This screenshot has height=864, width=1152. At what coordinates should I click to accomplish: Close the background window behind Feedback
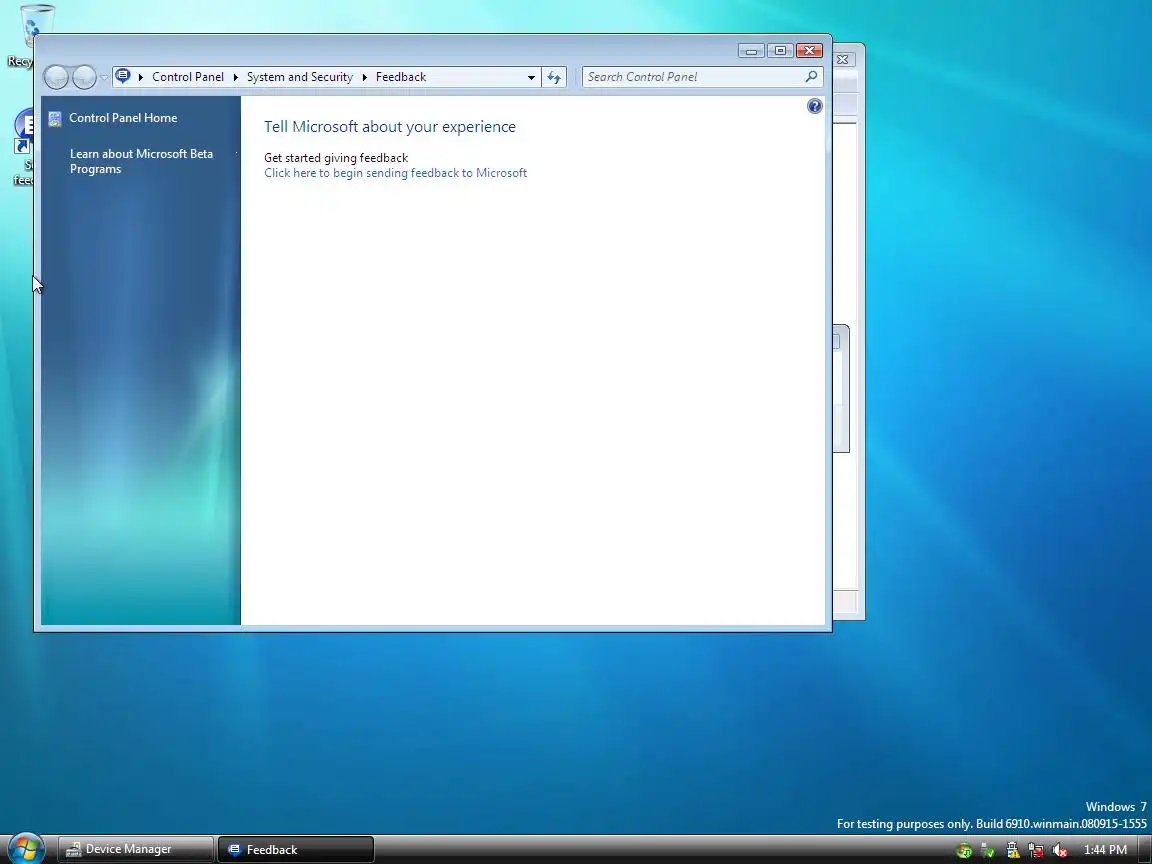click(x=843, y=60)
